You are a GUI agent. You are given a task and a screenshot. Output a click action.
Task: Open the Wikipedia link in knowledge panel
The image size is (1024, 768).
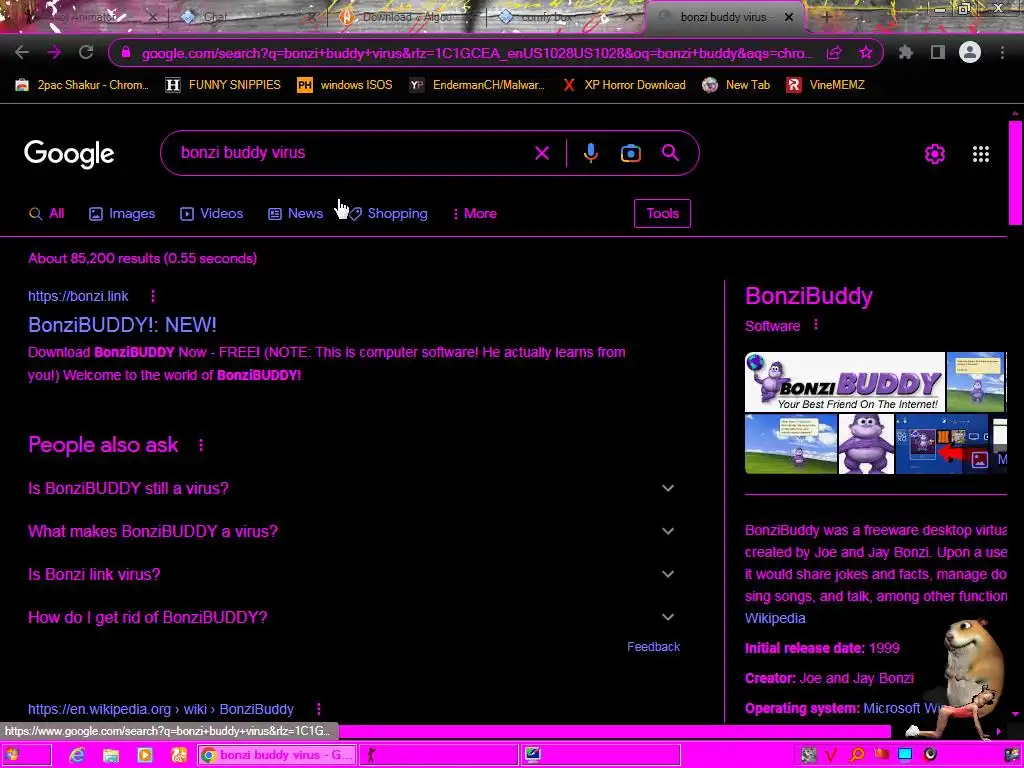(x=775, y=618)
